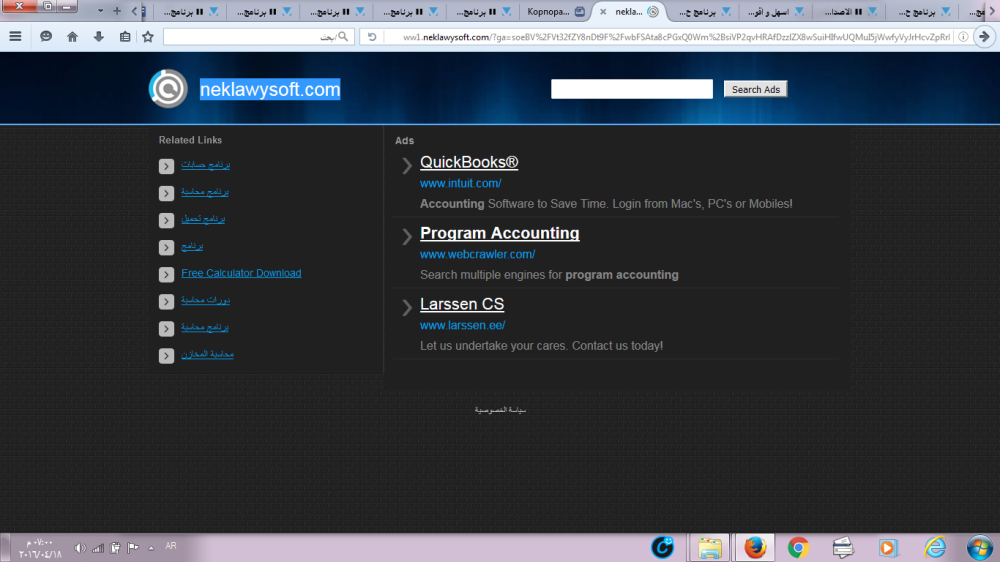Close the active nekla... tab
Viewport: 1000px width, 562px height.
point(603,11)
